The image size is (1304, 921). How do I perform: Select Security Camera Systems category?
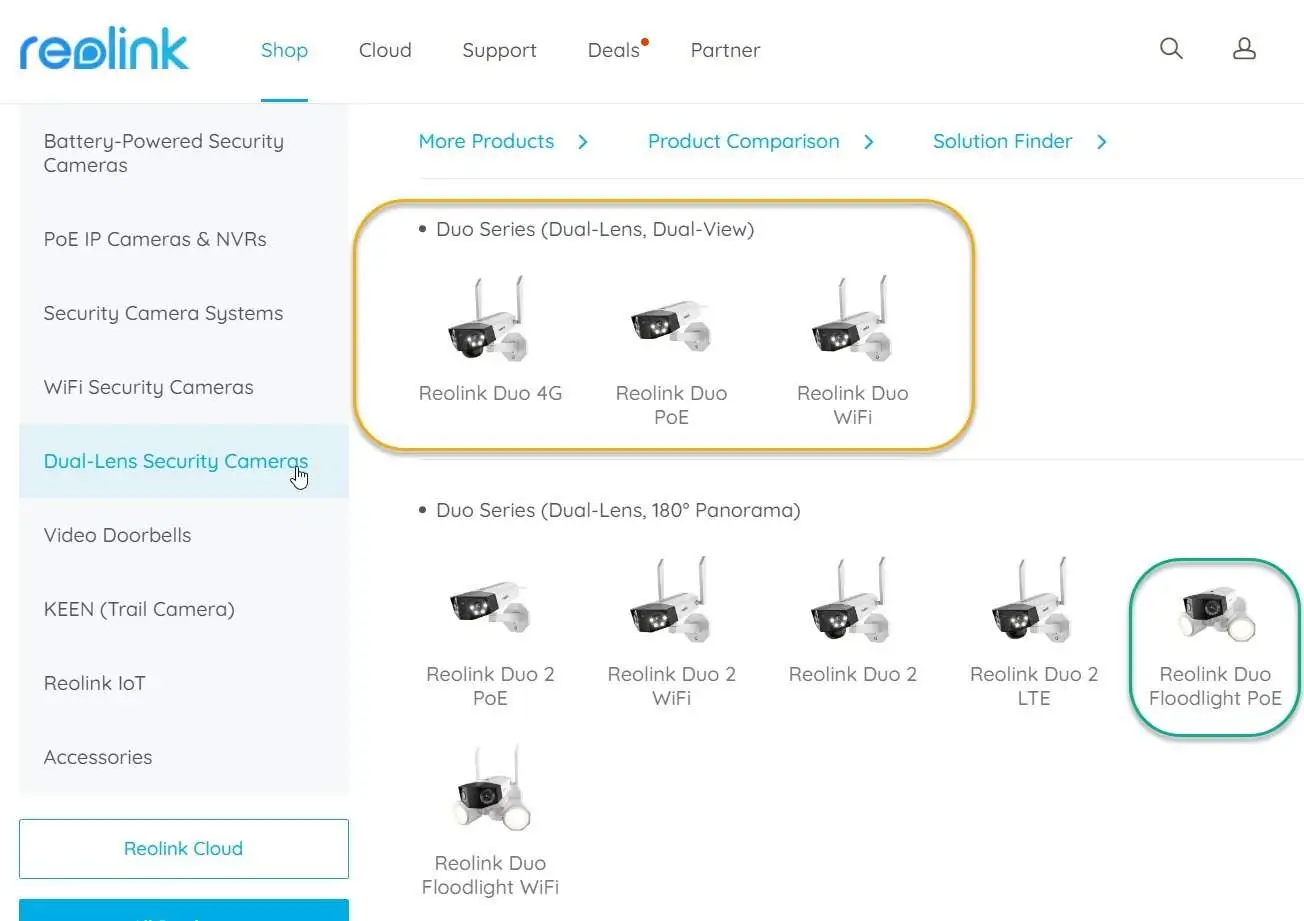pos(184,313)
